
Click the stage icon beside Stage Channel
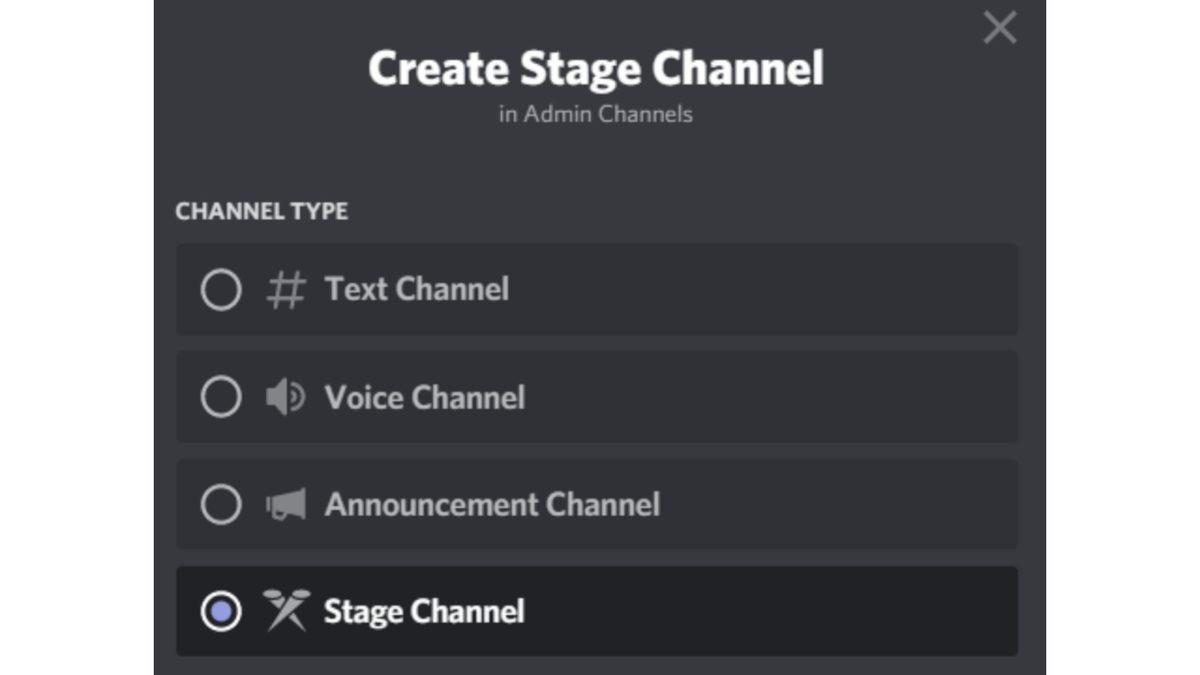point(285,610)
